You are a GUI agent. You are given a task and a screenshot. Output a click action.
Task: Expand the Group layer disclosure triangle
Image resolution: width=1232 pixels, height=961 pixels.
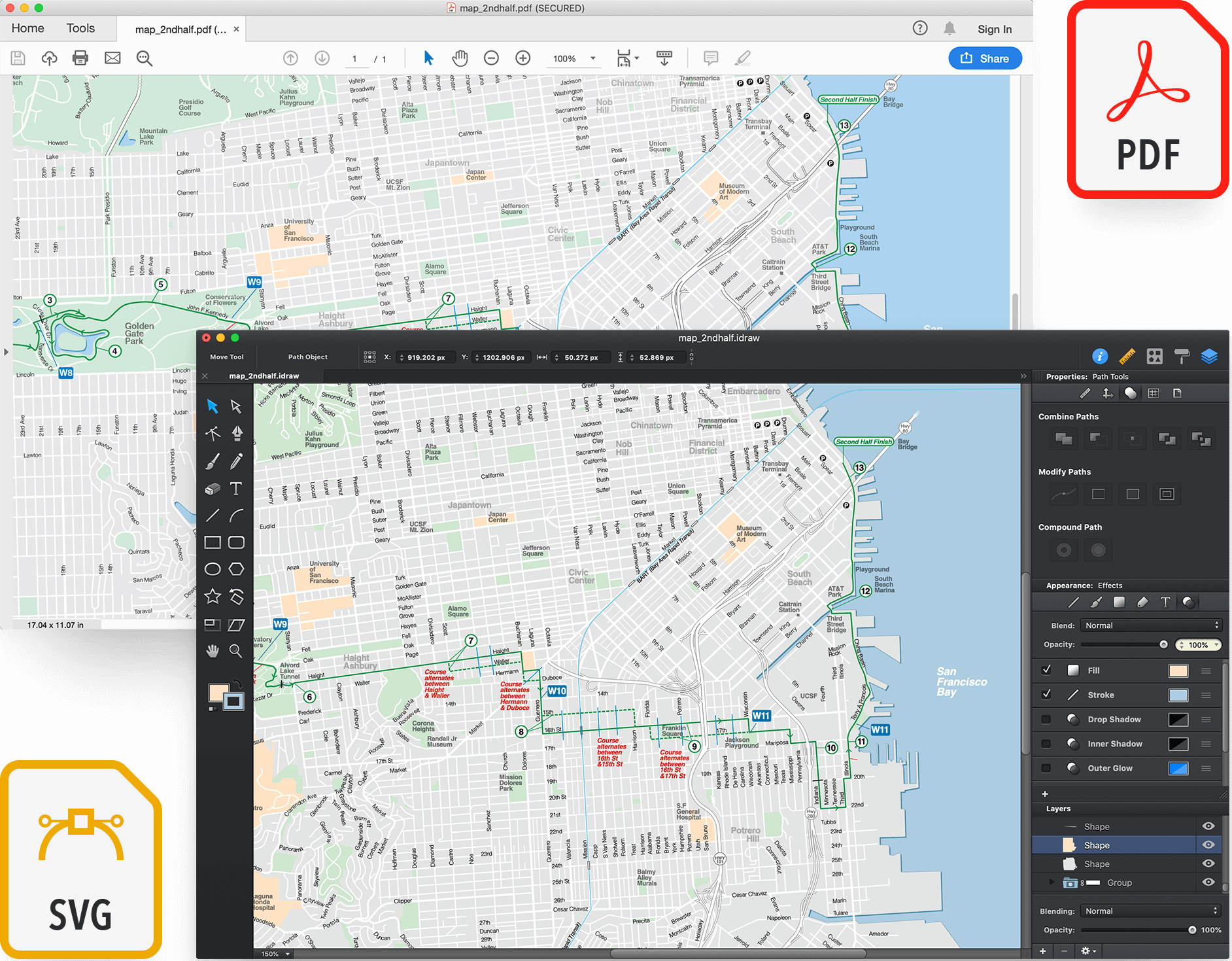pyautogui.click(x=1052, y=882)
